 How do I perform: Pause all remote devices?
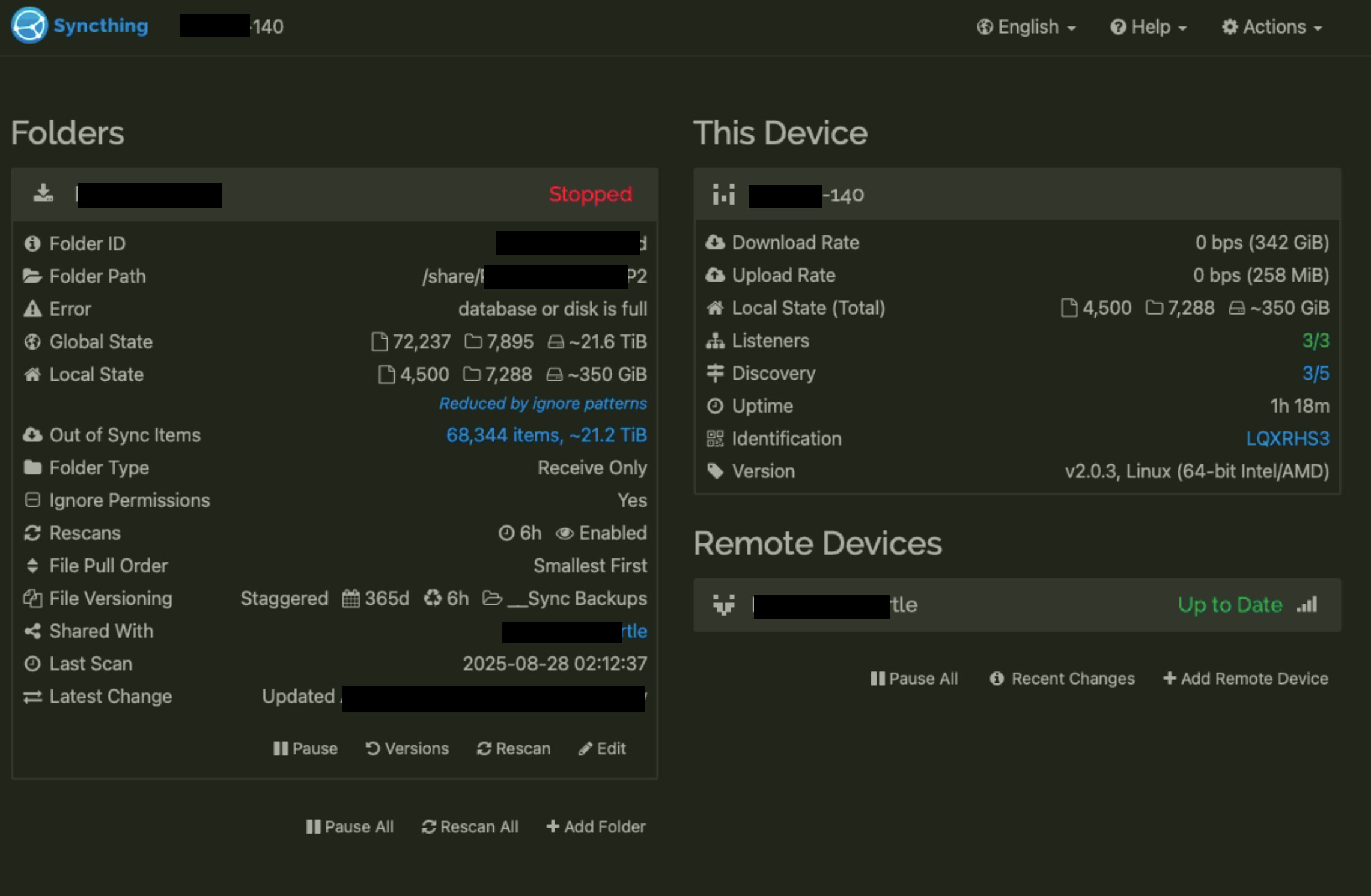[914, 679]
